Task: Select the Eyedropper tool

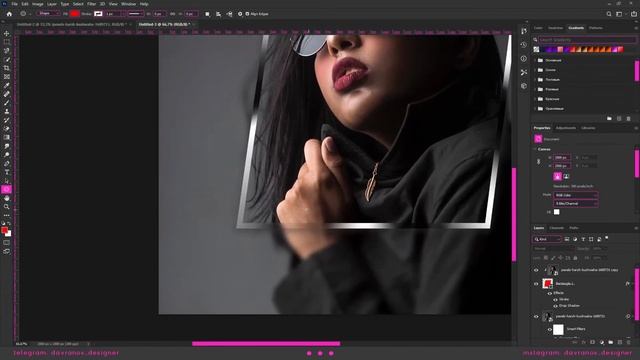Action: point(7,85)
